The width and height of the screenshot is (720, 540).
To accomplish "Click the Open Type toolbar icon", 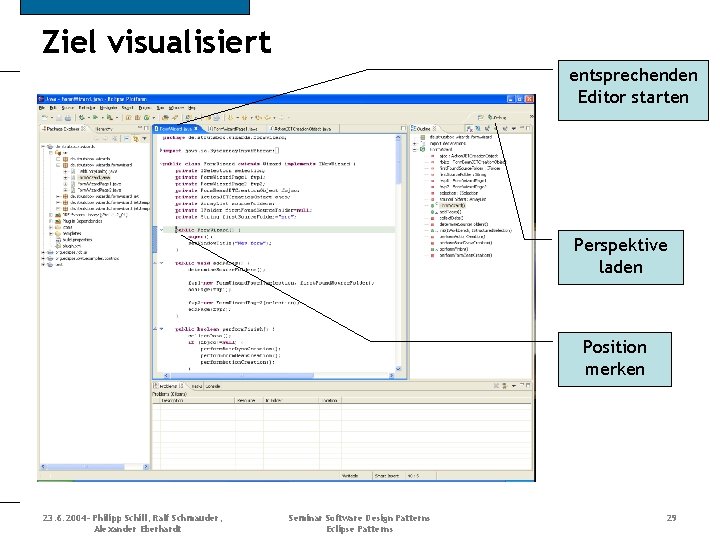I will pyautogui.click(x=165, y=118).
